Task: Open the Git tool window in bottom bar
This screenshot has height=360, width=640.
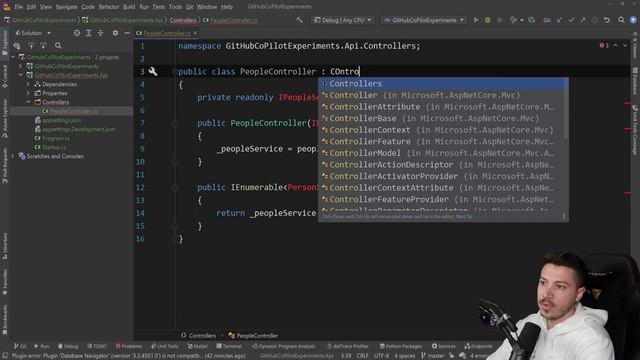Action: tap(20, 346)
